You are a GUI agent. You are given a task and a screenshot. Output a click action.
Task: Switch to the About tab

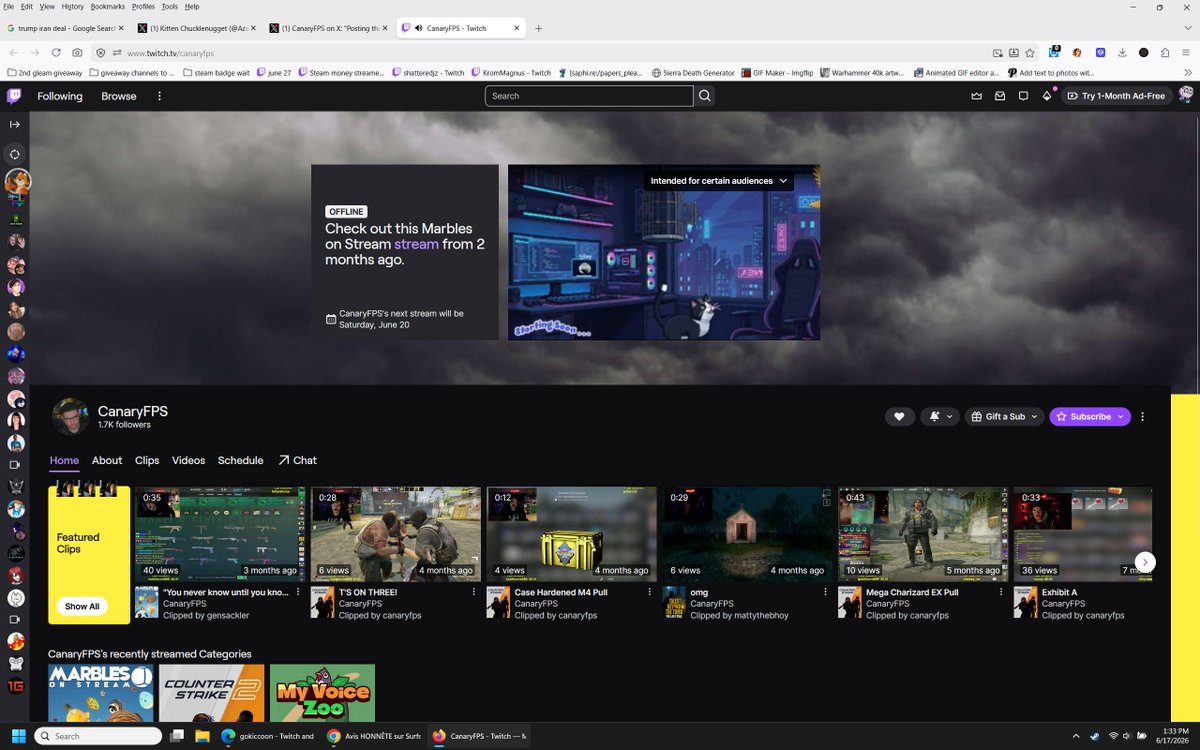tap(107, 460)
